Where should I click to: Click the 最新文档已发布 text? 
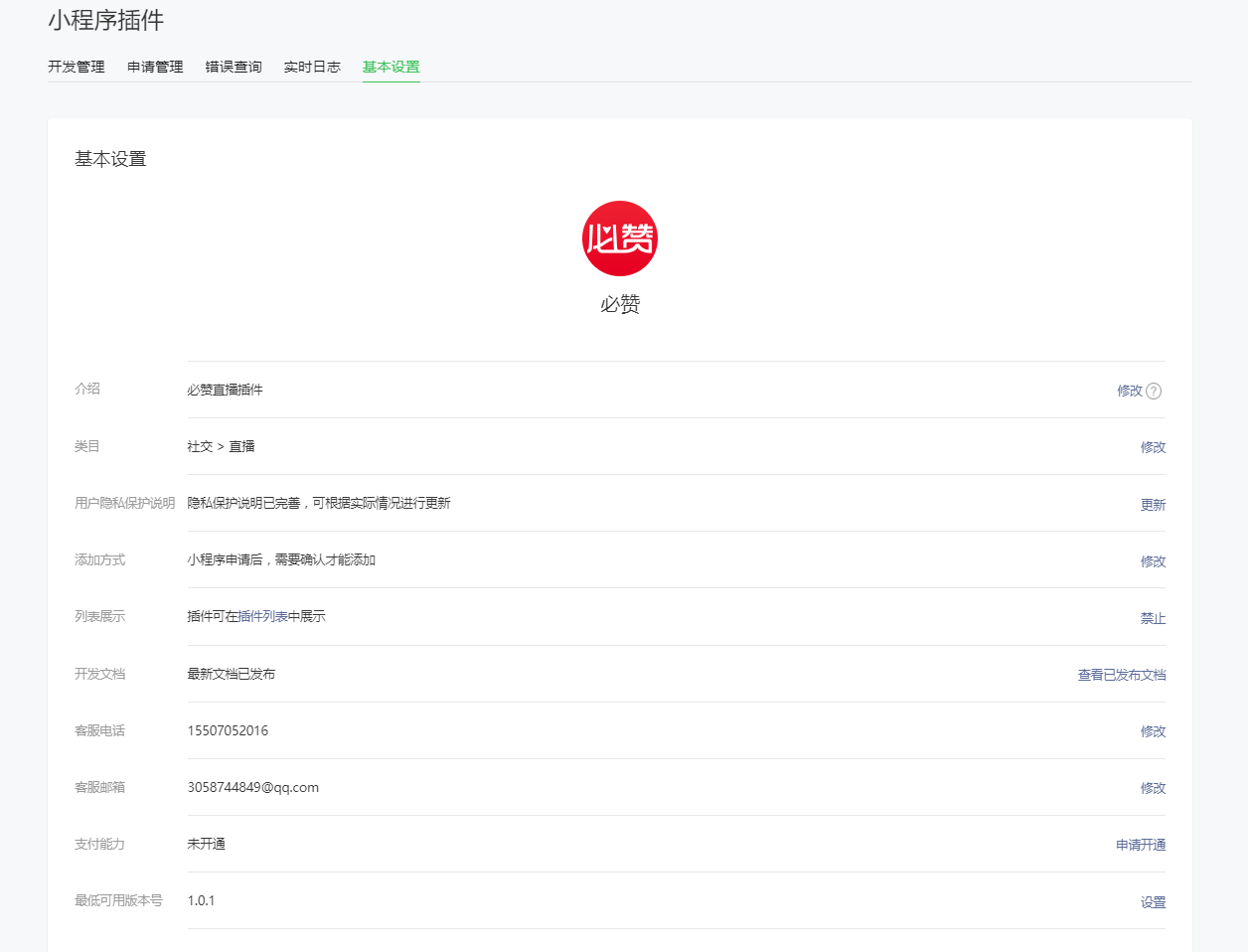pos(231,674)
